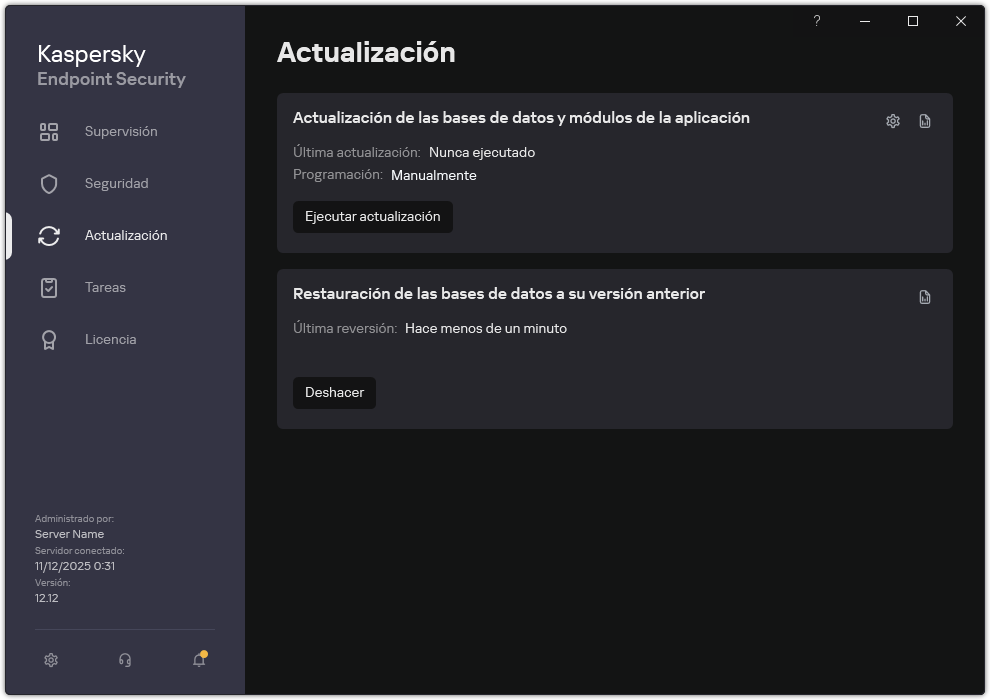
Task: Undo the rollback with the Deshacer button
Action: pos(334,392)
